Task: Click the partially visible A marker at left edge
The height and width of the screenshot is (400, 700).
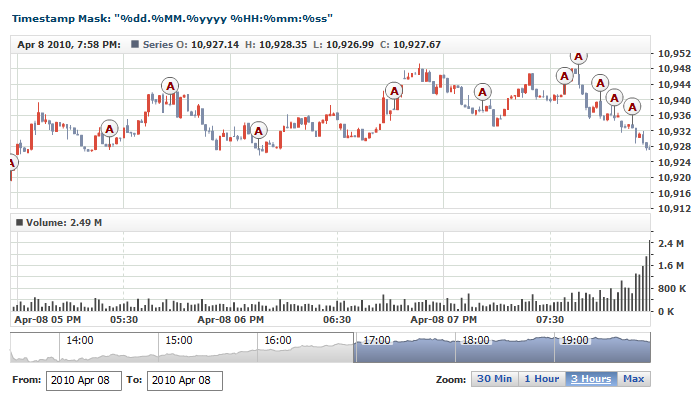Action: tap(11, 163)
